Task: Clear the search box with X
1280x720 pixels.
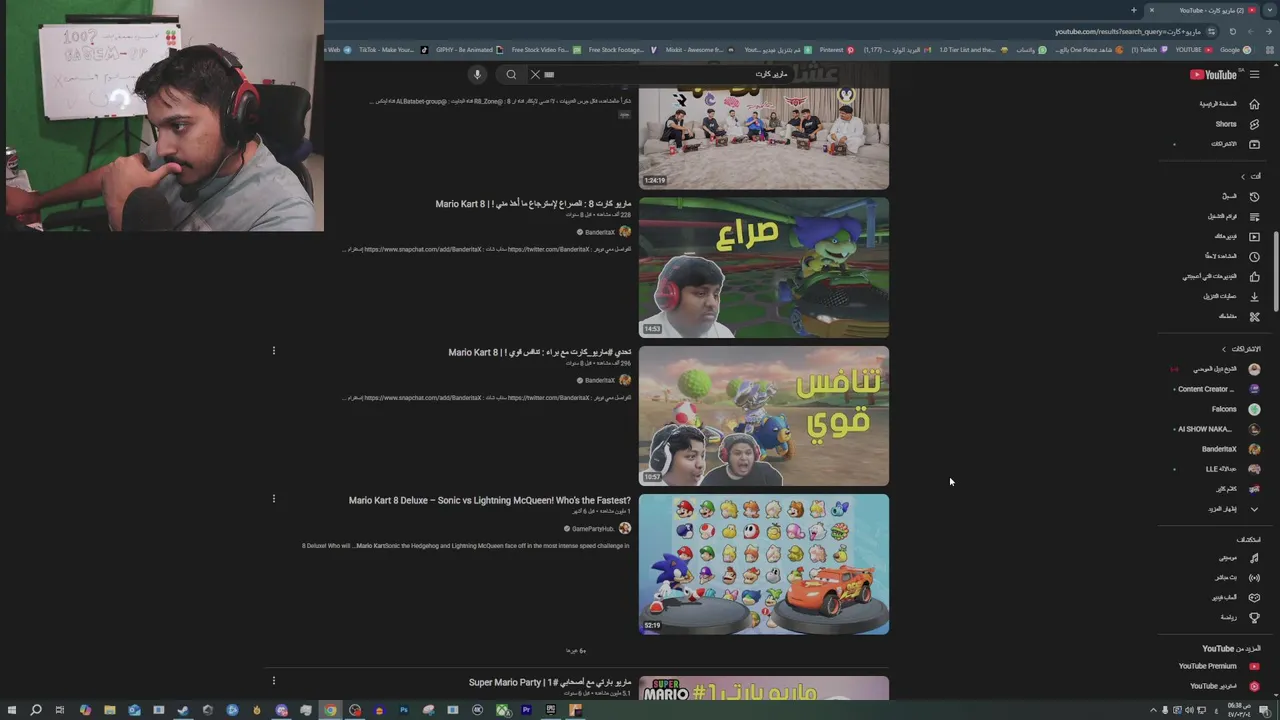Action: tap(535, 75)
